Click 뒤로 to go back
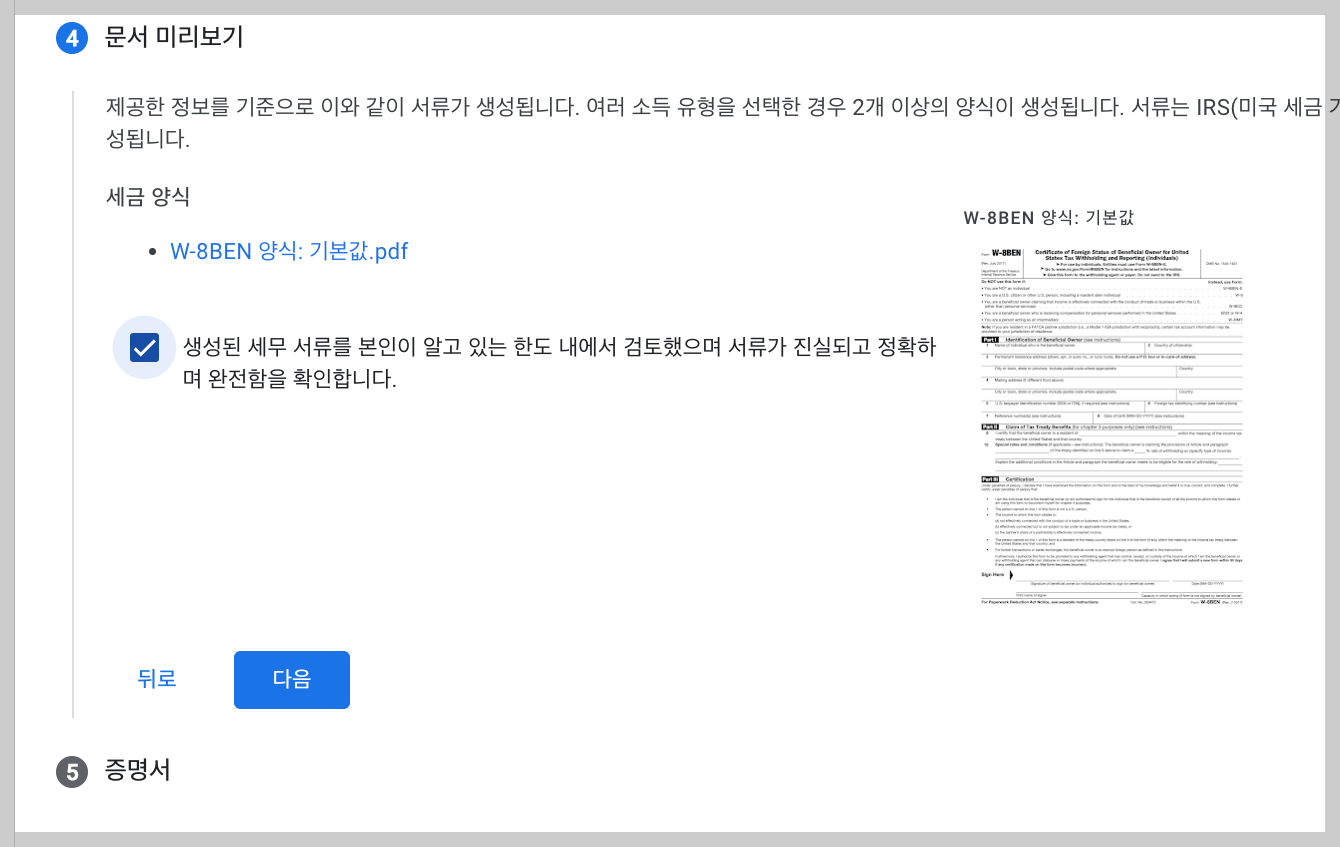1340x847 pixels. pyautogui.click(x=156, y=679)
